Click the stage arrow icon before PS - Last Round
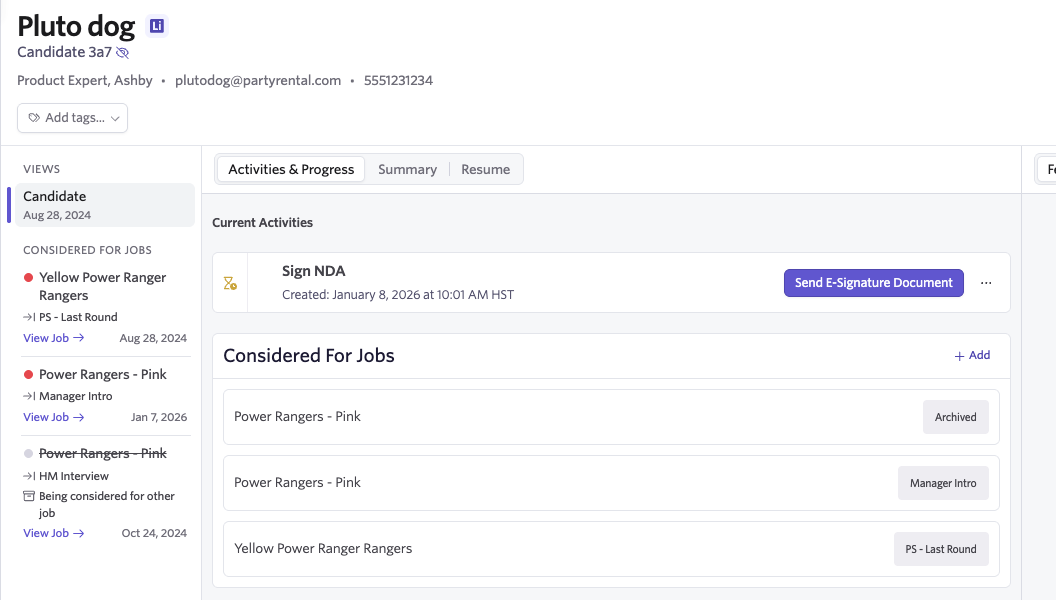The width and height of the screenshot is (1056, 600). 29,317
